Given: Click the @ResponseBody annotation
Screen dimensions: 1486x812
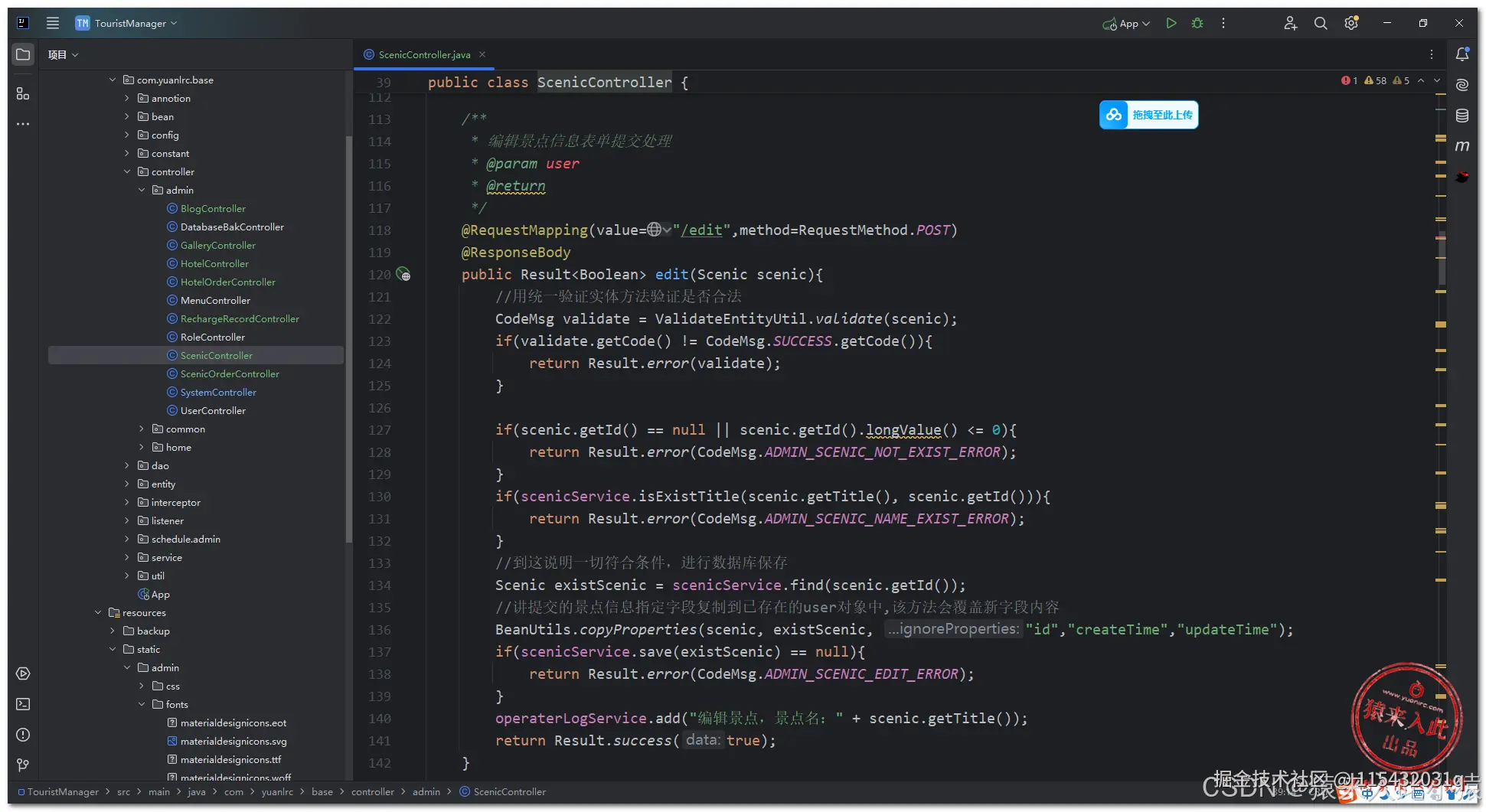Looking at the screenshot, I should 516,253.
